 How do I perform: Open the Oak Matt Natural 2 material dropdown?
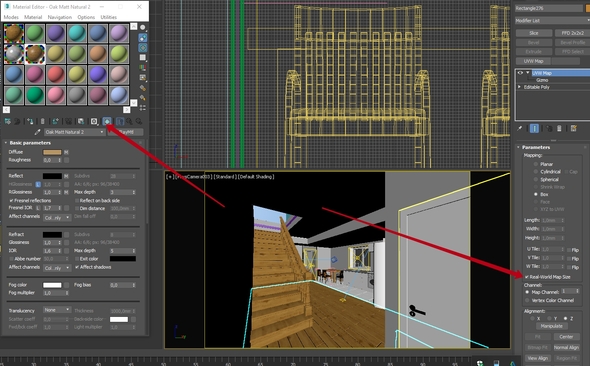coord(75,132)
